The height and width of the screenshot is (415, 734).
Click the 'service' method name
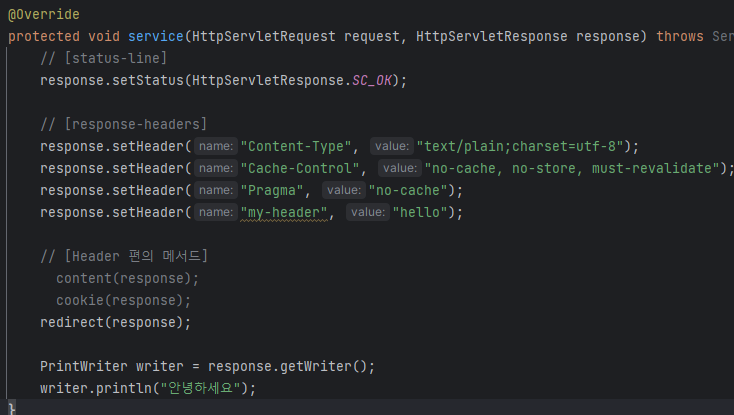[156, 36]
